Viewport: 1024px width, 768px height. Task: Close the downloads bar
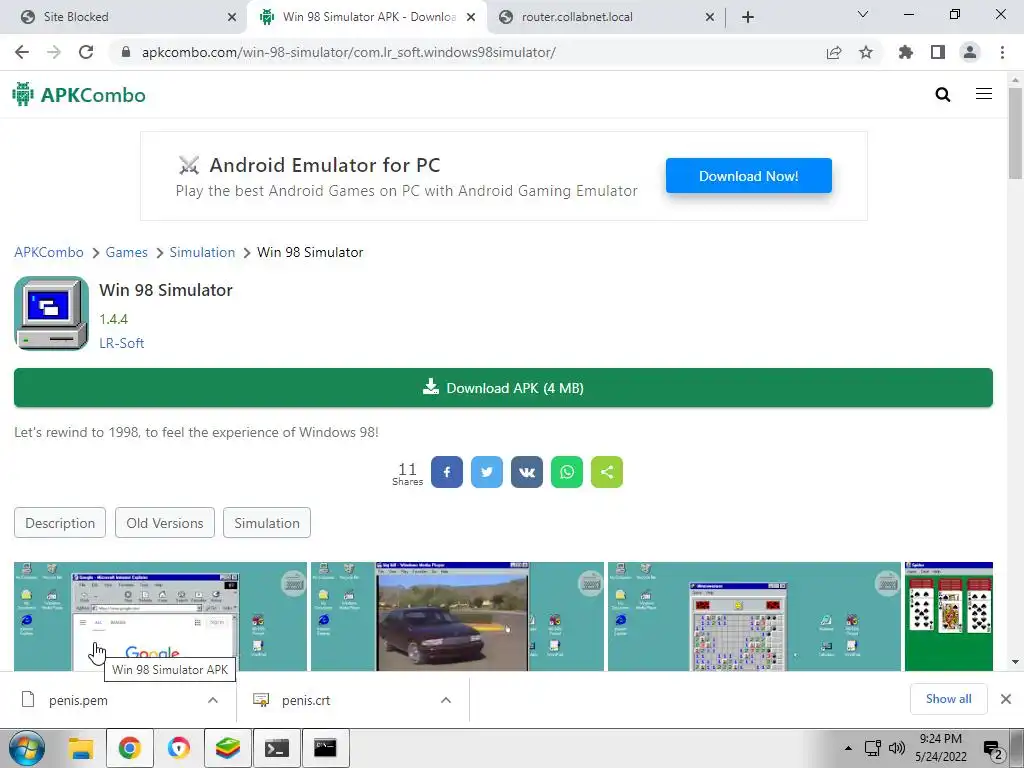click(1006, 699)
